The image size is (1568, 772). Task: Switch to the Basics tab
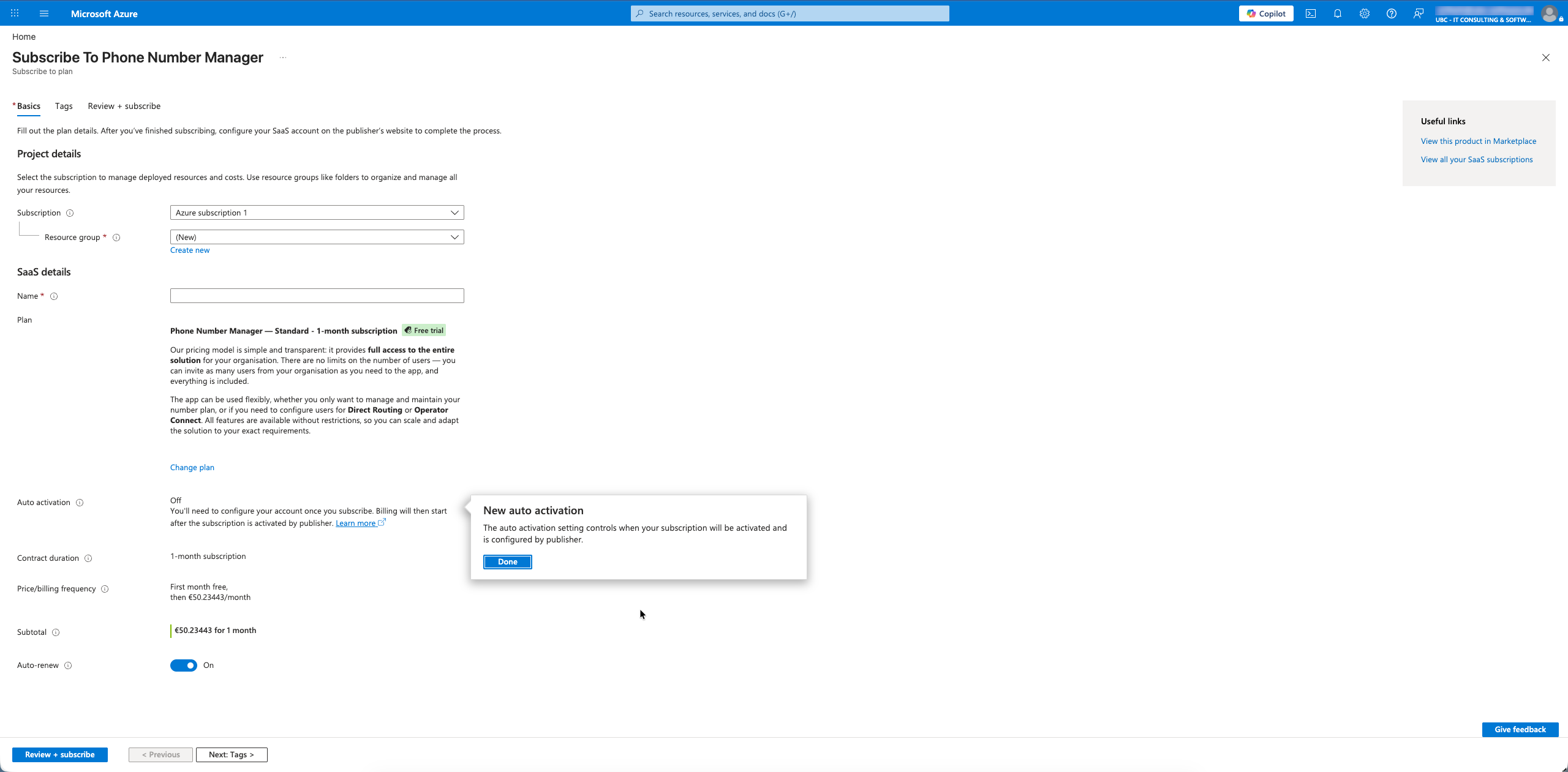pyautogui.click(x=28, y=106)
